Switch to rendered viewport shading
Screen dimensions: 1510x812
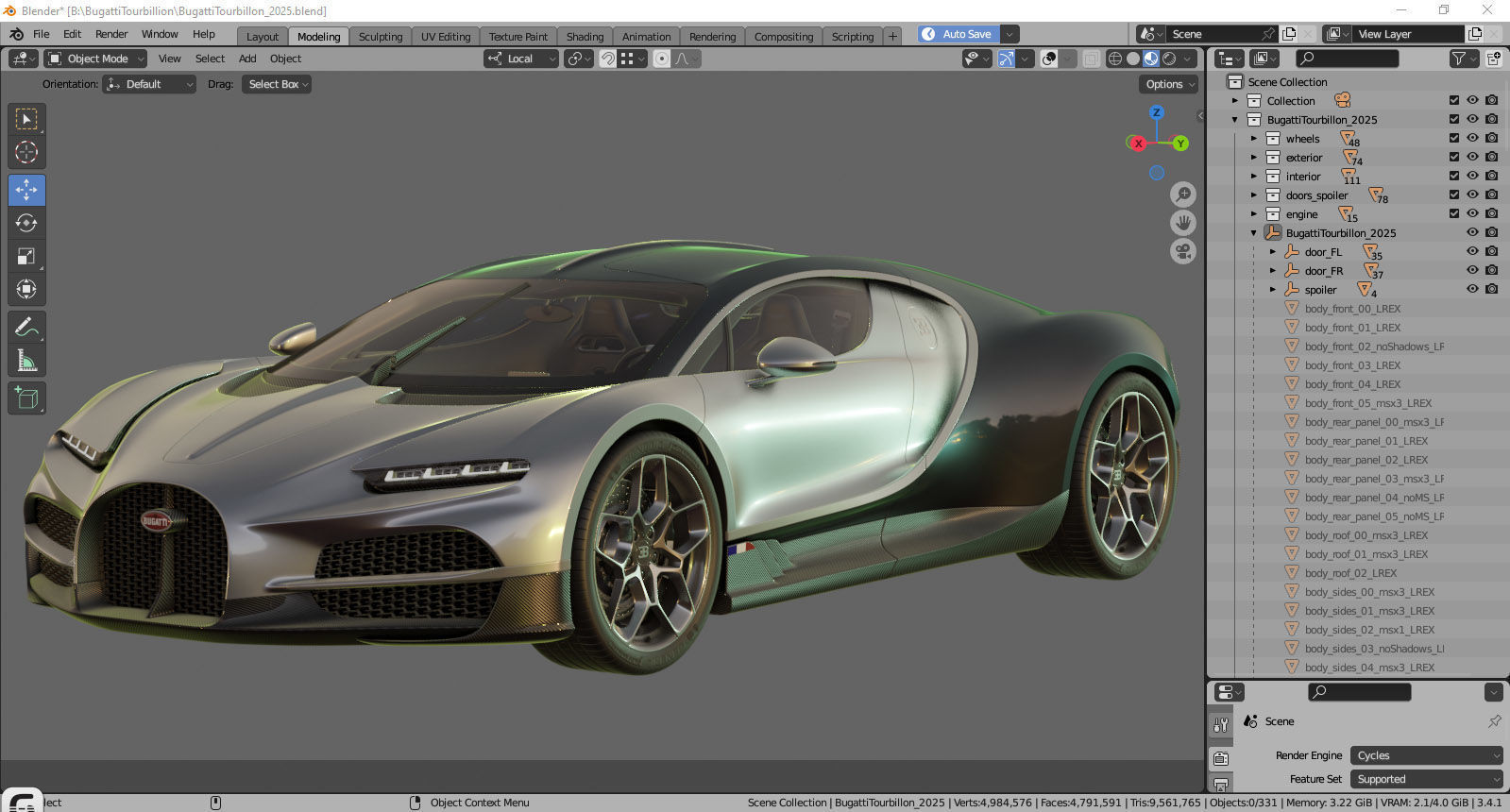[x=1169, y=59]
